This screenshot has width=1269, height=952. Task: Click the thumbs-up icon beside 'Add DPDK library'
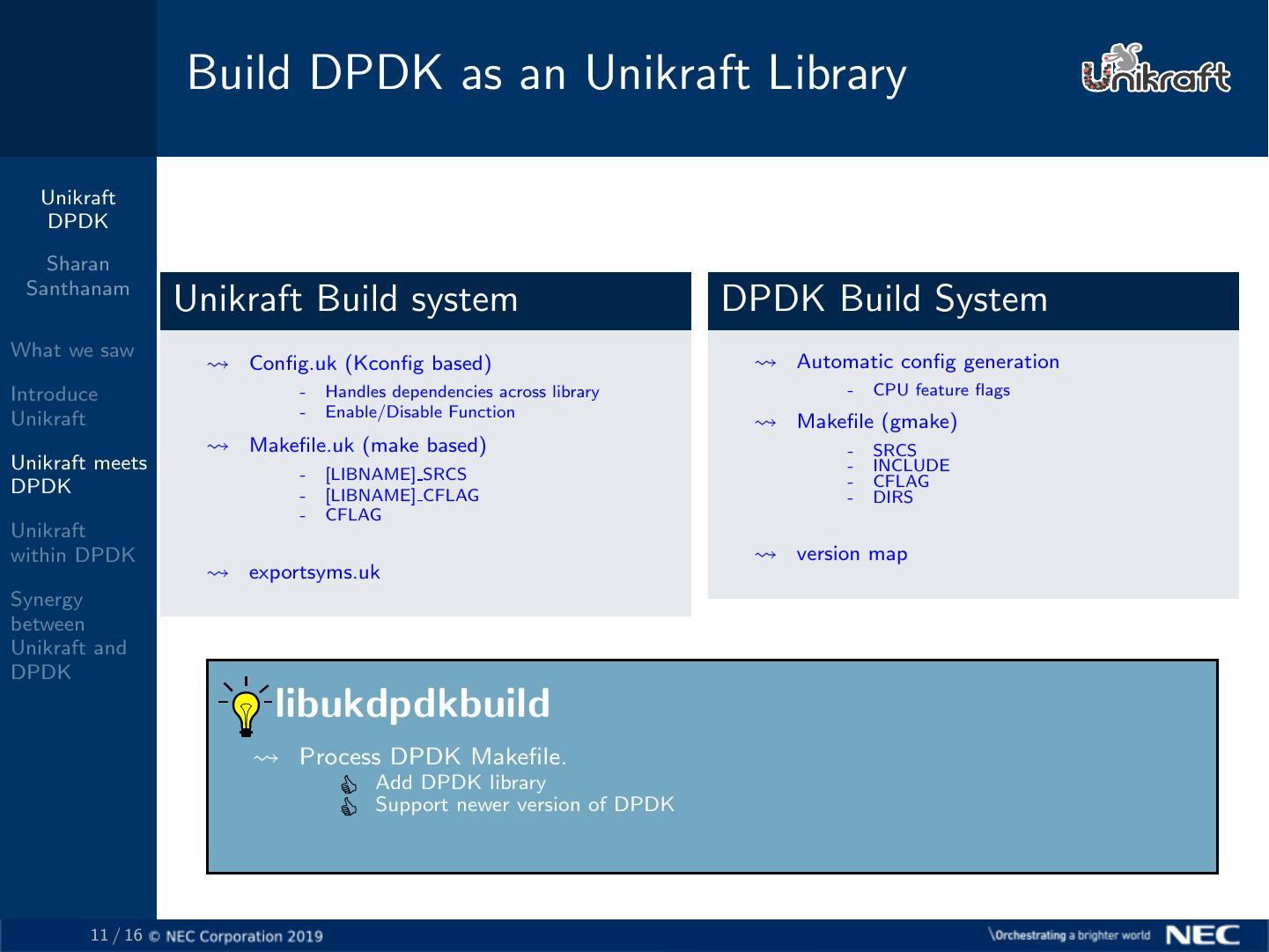coord(348,783)
